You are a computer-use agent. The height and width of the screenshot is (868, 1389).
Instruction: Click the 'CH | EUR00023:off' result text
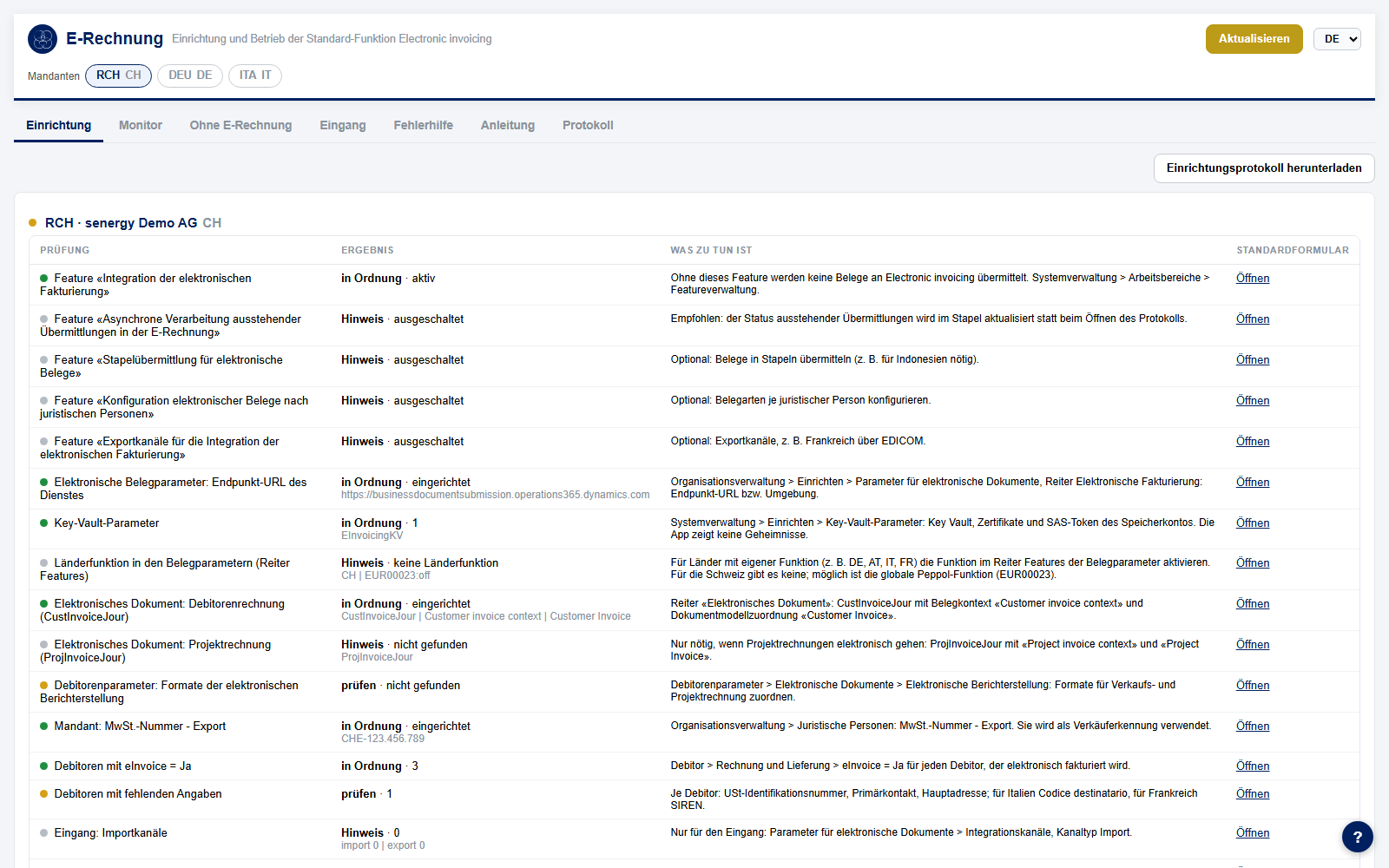tap(385, 575)
